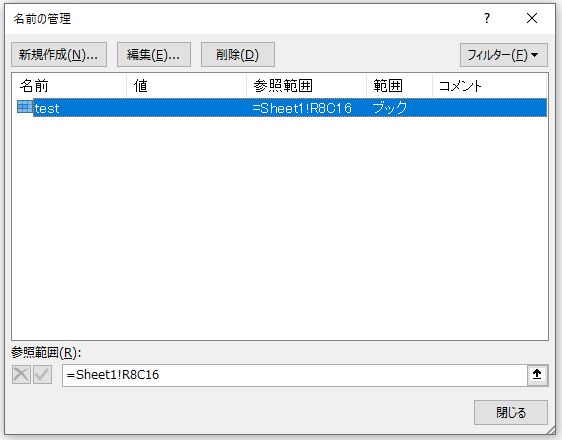Click into the 参照範囲 input field
The width and height of the screenshot is (562, 440).
(294, 375)
